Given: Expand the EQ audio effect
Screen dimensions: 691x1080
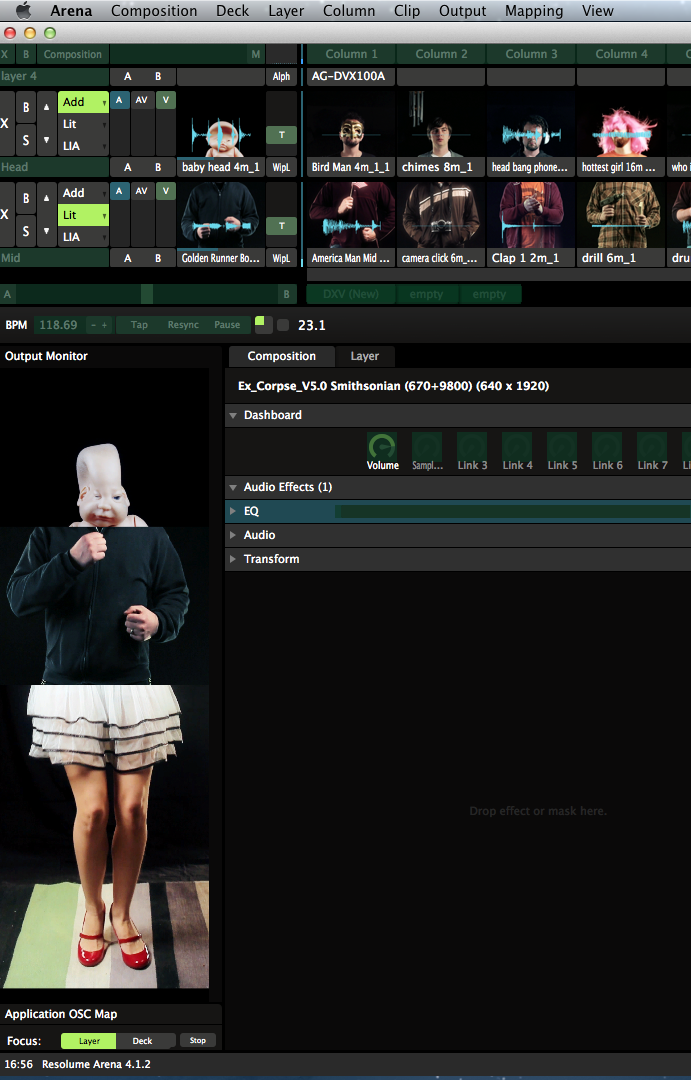Looking at the screenshot, I should point(234,511).
